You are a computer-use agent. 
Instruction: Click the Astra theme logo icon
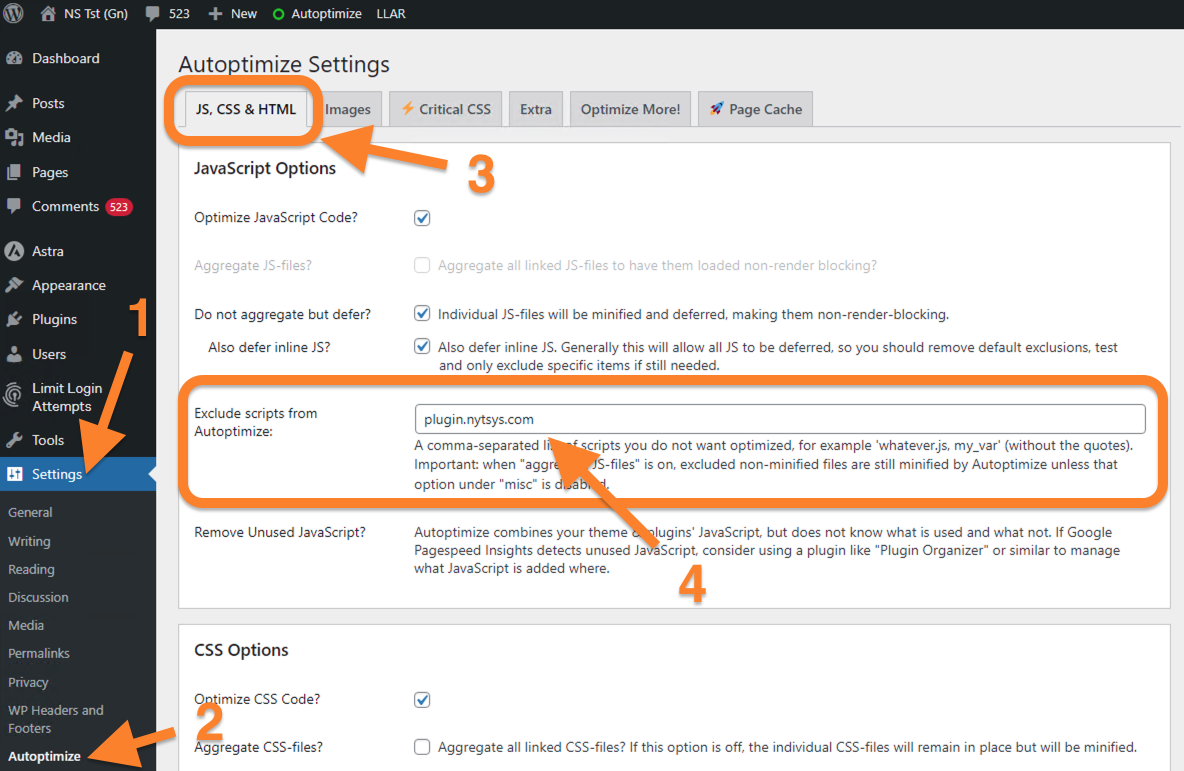click(14, 251)
